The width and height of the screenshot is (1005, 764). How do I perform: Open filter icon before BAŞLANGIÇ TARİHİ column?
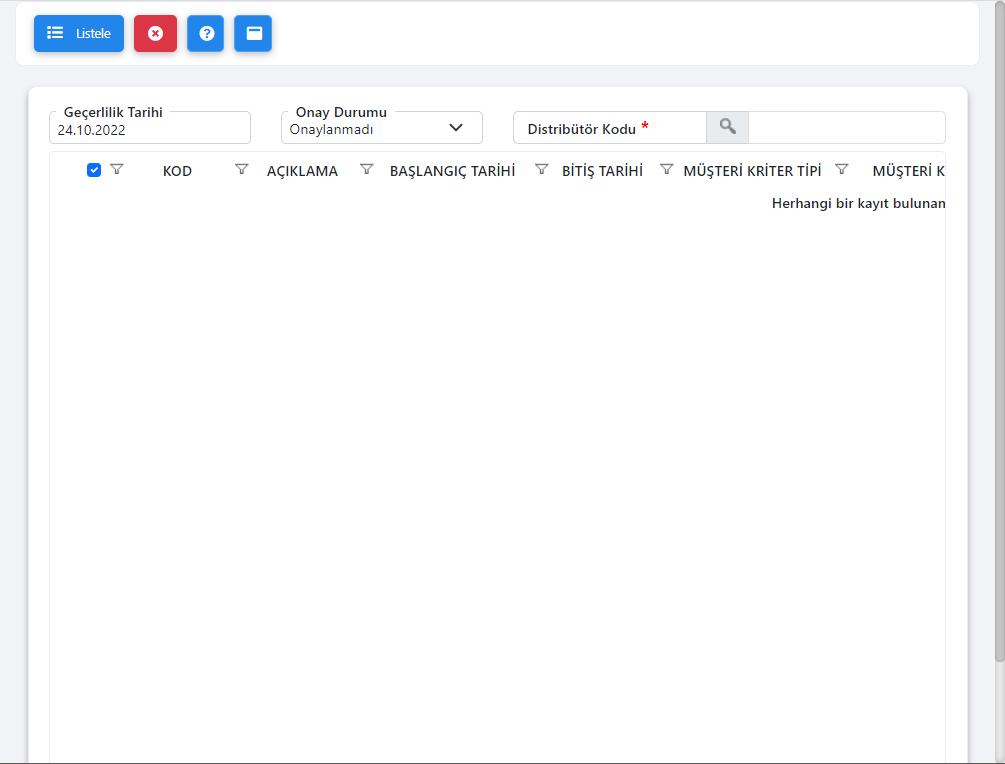367,169
